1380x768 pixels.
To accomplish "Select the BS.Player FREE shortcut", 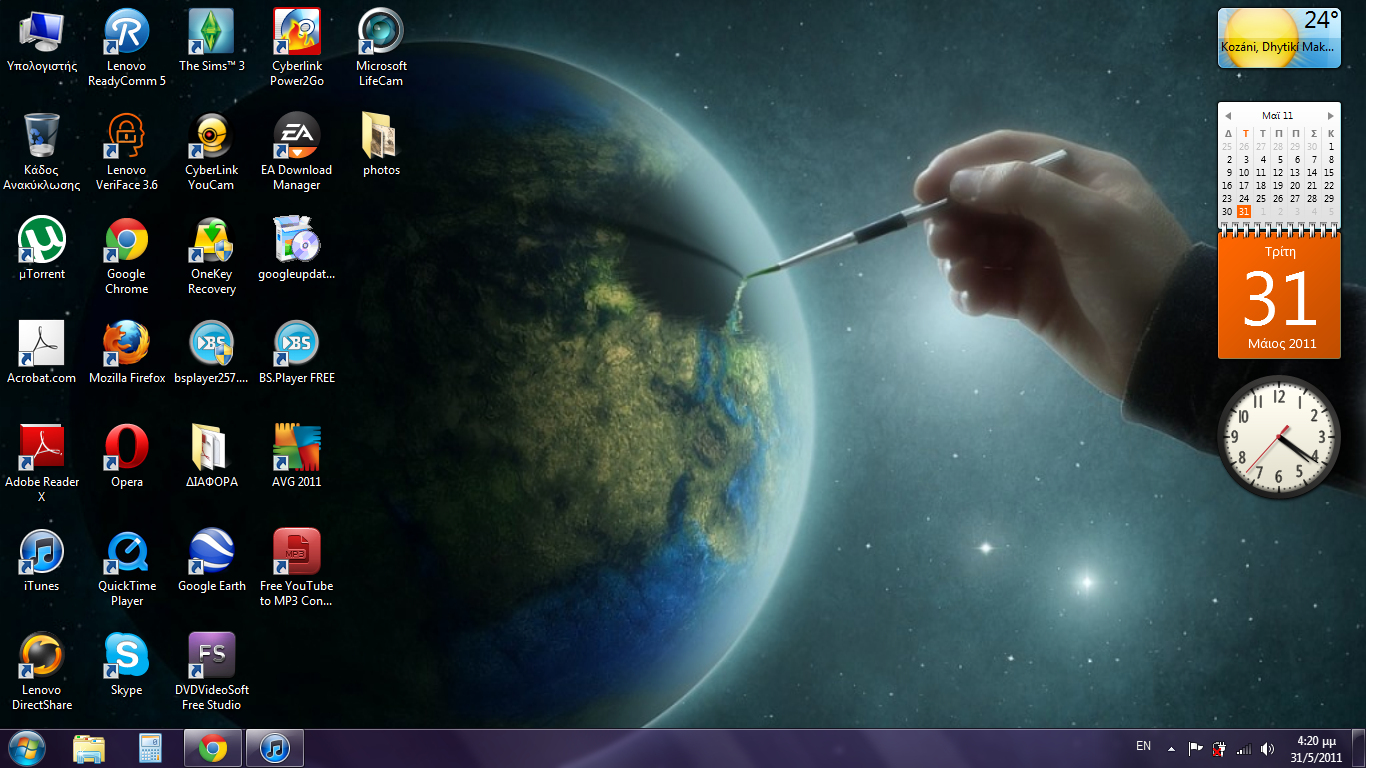I will (x=297, y=353).
